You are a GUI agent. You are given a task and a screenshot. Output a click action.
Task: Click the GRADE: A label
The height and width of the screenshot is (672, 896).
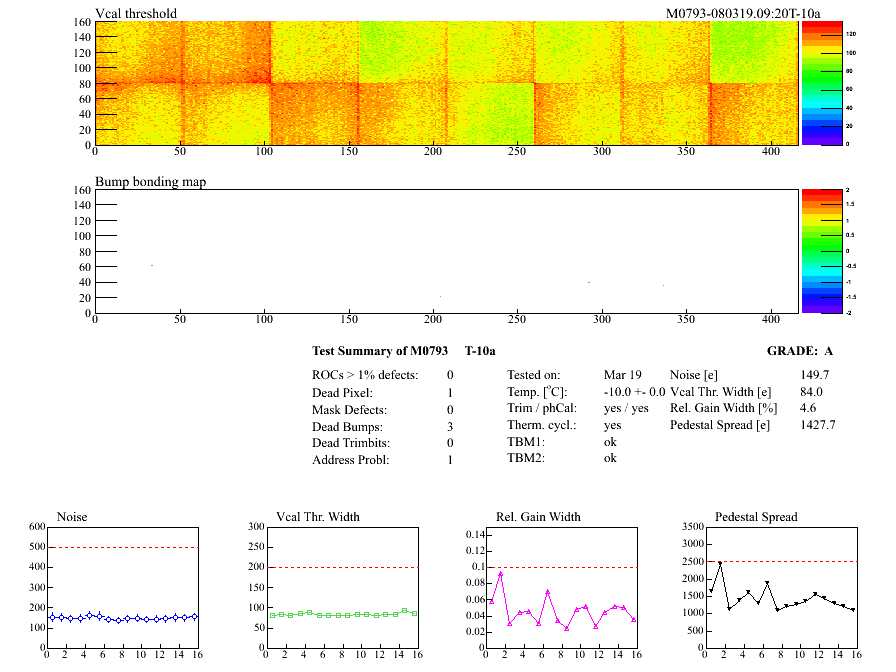799,351
